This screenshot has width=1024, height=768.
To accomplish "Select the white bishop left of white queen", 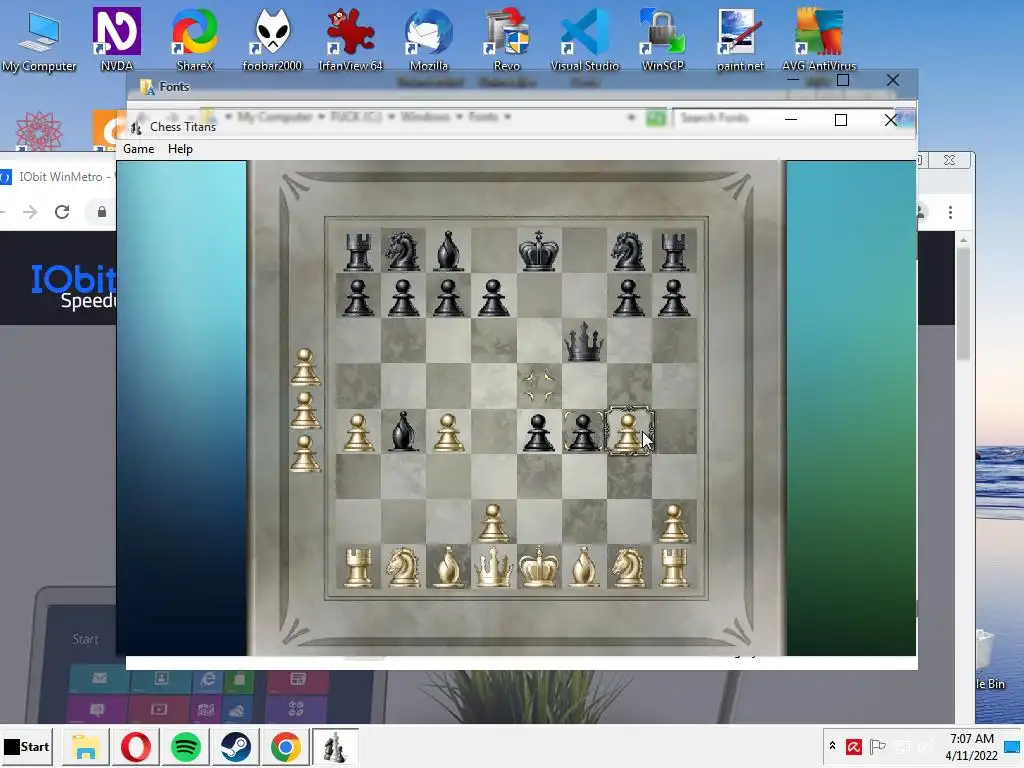I will (448, 567).
